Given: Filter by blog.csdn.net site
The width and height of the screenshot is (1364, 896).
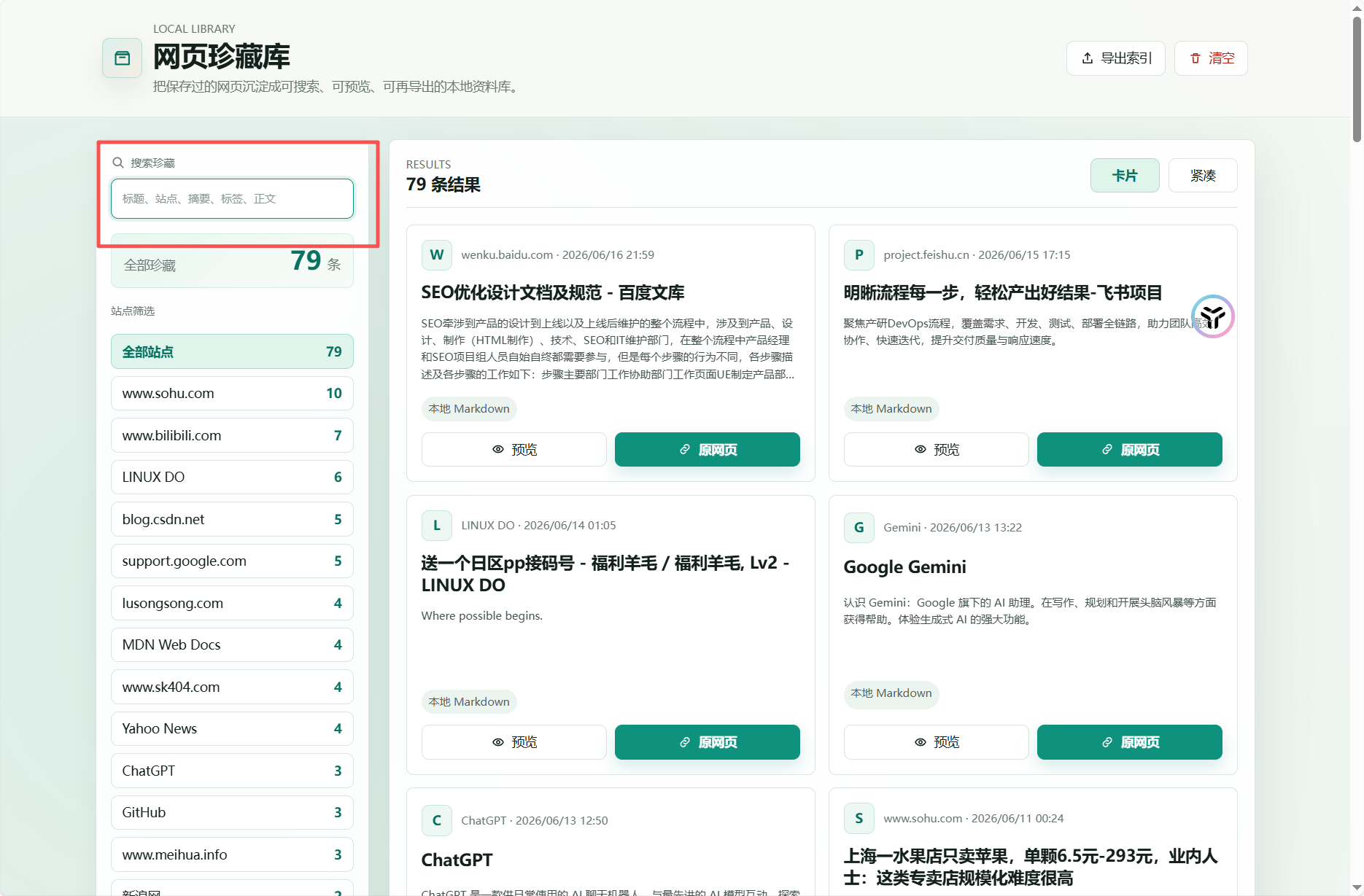Looking at the screenshot, I should 232,519.
